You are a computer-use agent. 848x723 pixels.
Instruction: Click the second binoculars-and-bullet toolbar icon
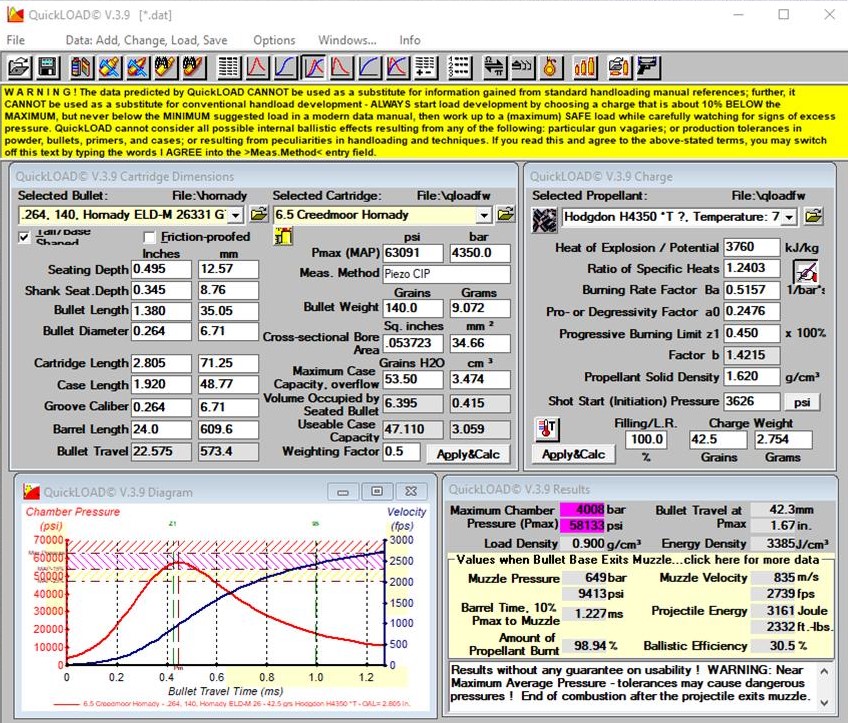[194, 68]
